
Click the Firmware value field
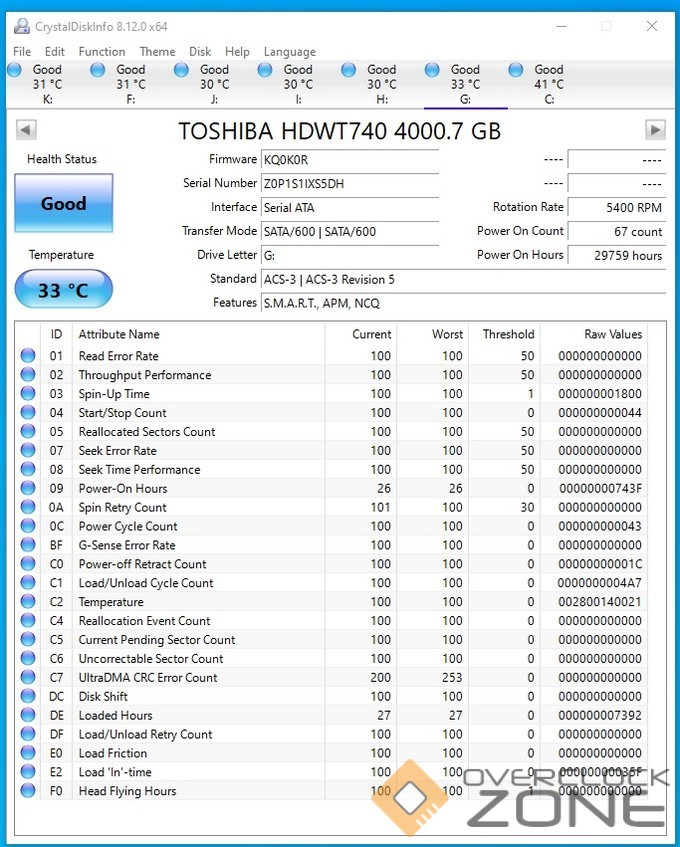349,160
